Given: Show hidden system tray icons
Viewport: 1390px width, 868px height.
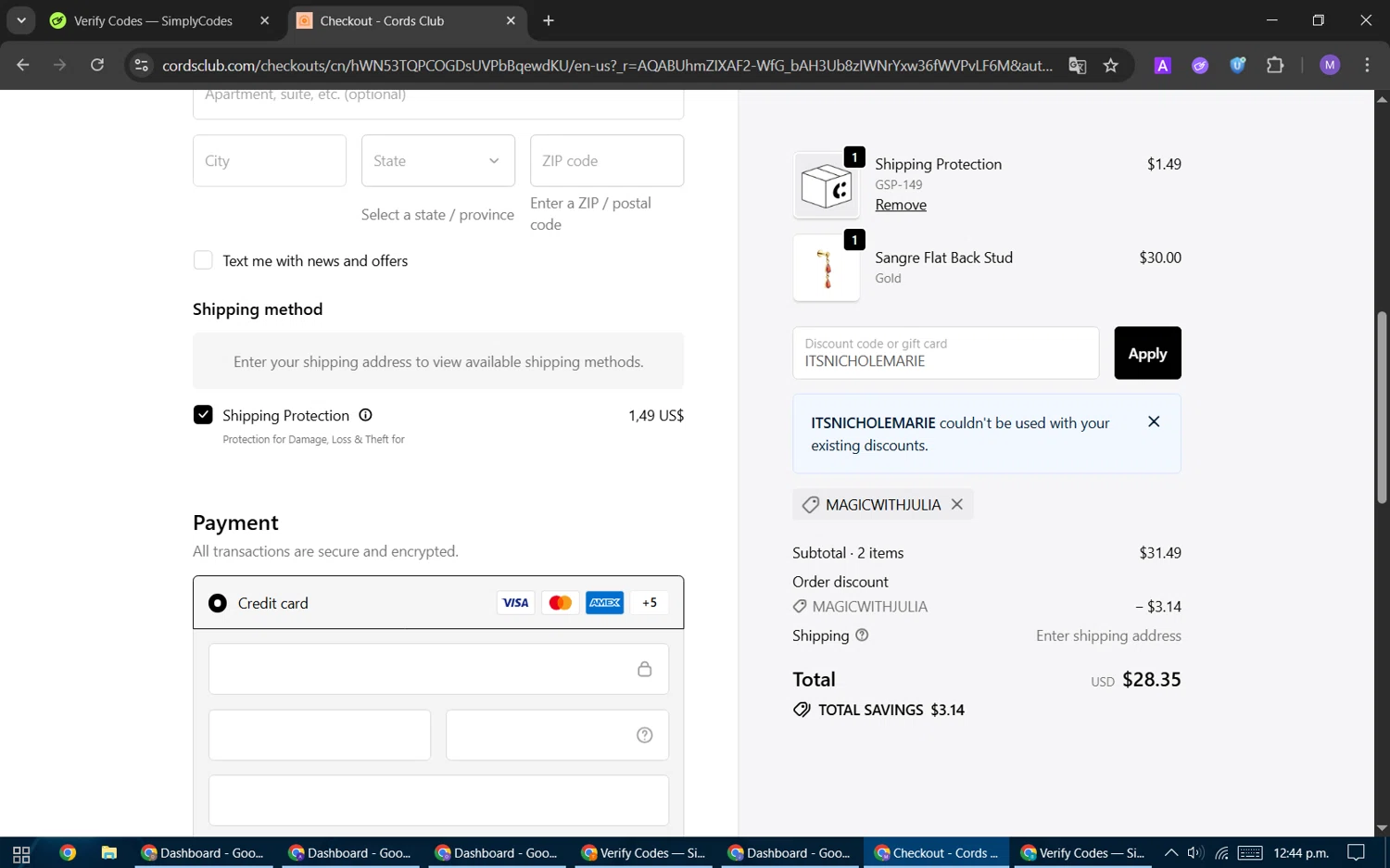Looking at the screenshot, I should click(x=1171, y=853).
